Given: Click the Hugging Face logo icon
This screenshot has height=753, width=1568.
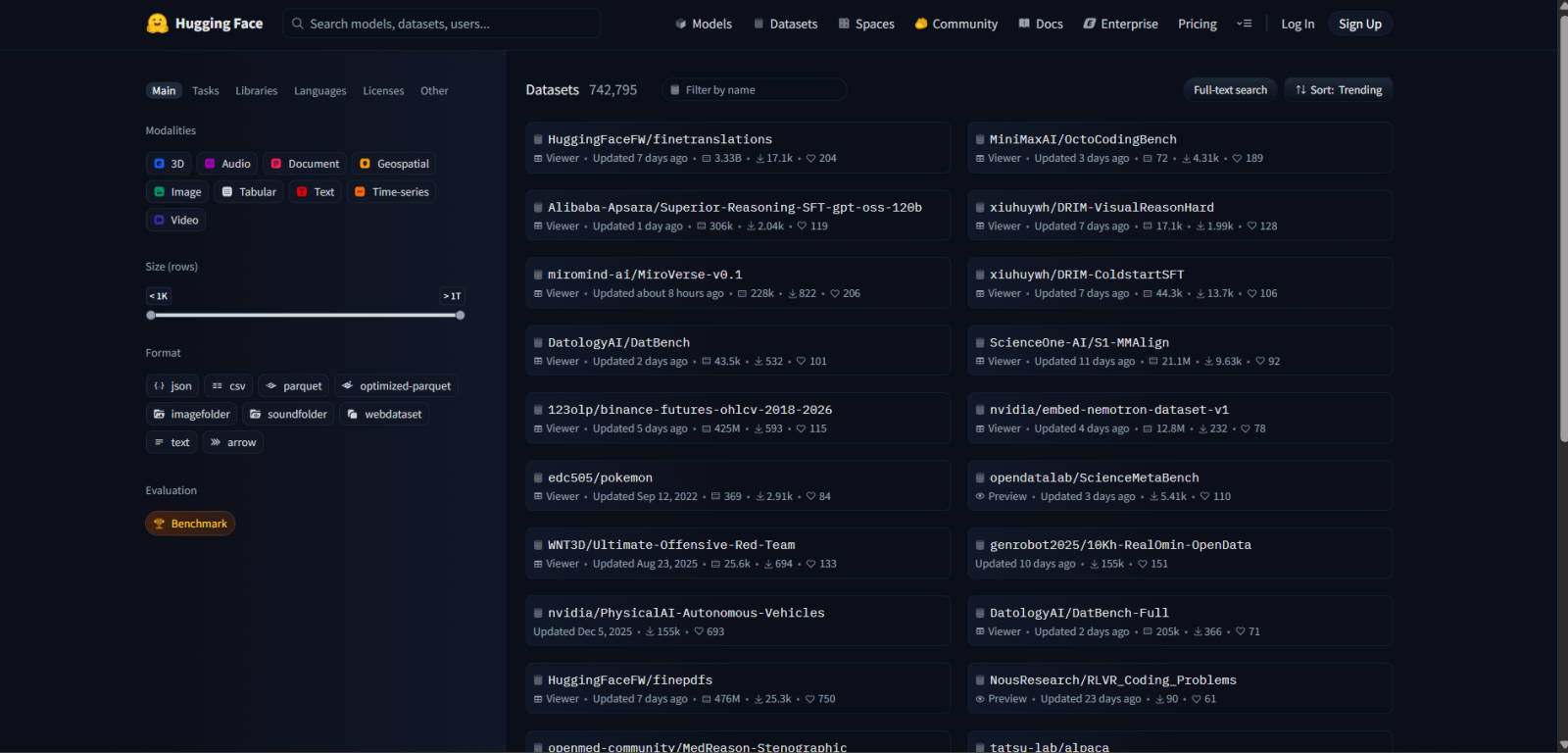Looking at the screenshot, I should coord(157,24).
